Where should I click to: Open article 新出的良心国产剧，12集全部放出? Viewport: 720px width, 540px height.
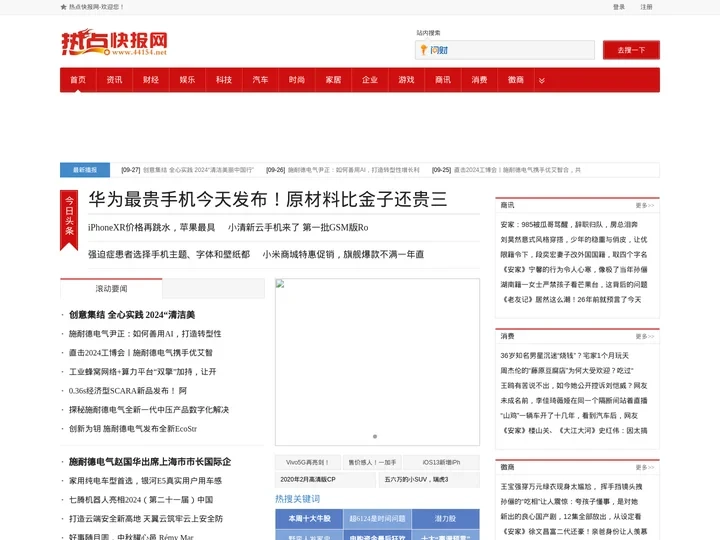tap(571, 517)
